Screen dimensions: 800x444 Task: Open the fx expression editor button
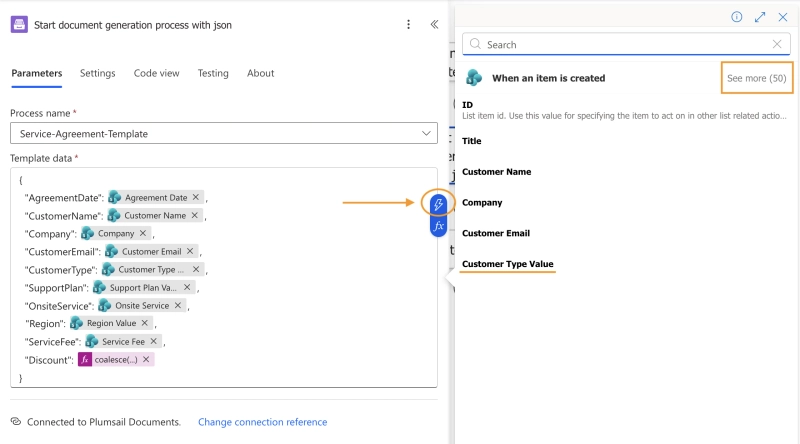coord(438,226)
